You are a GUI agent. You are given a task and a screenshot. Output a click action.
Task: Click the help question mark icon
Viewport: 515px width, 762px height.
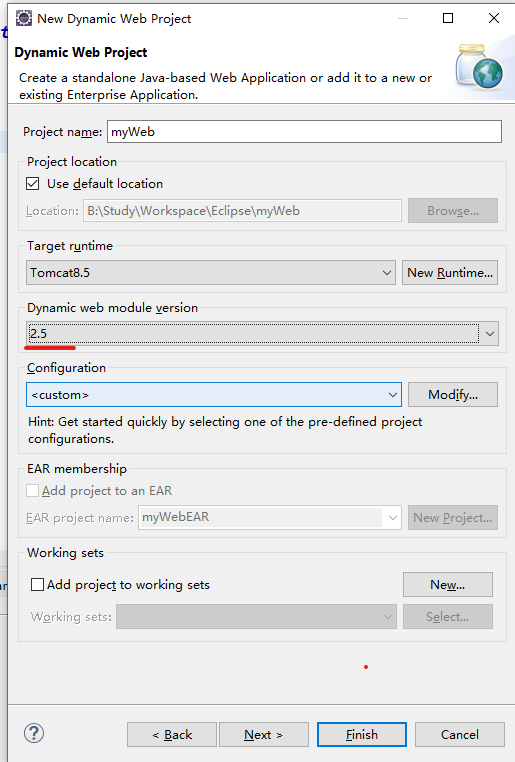tap(34, 733)
